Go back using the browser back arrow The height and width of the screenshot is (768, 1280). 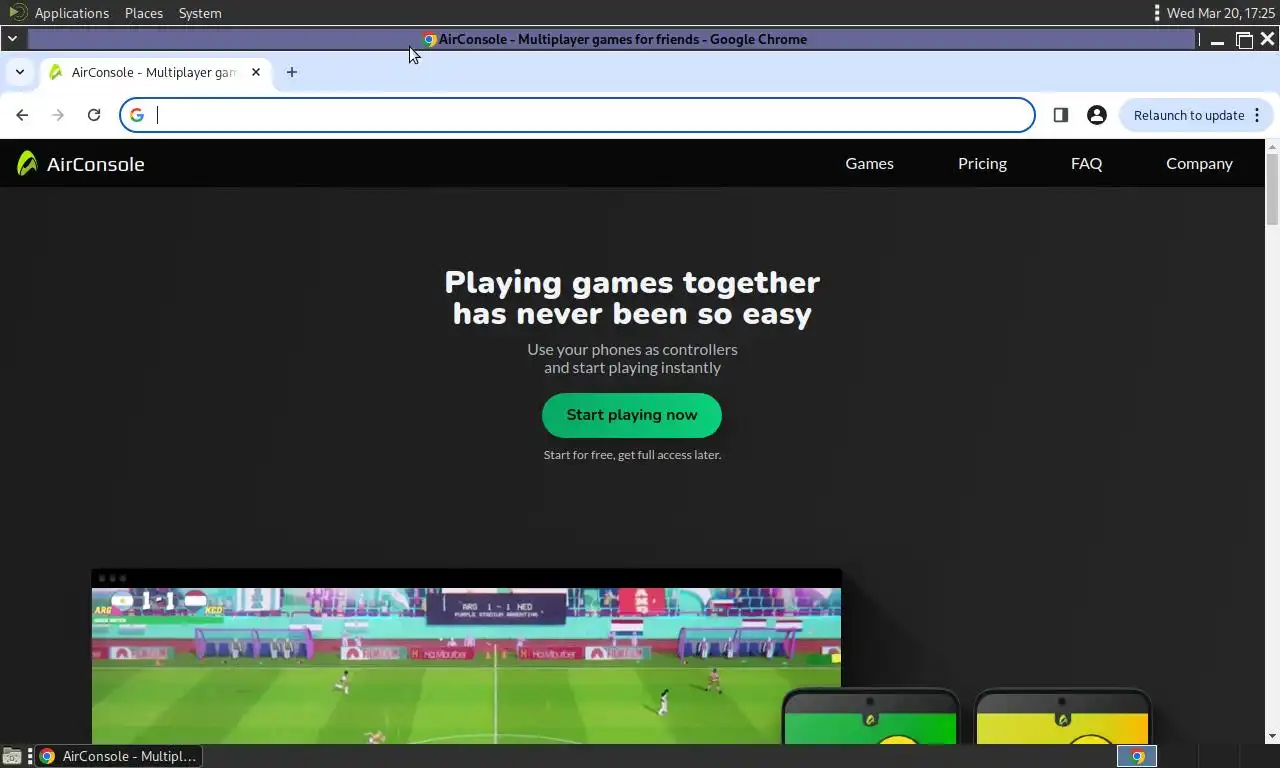tap(22, 115)
